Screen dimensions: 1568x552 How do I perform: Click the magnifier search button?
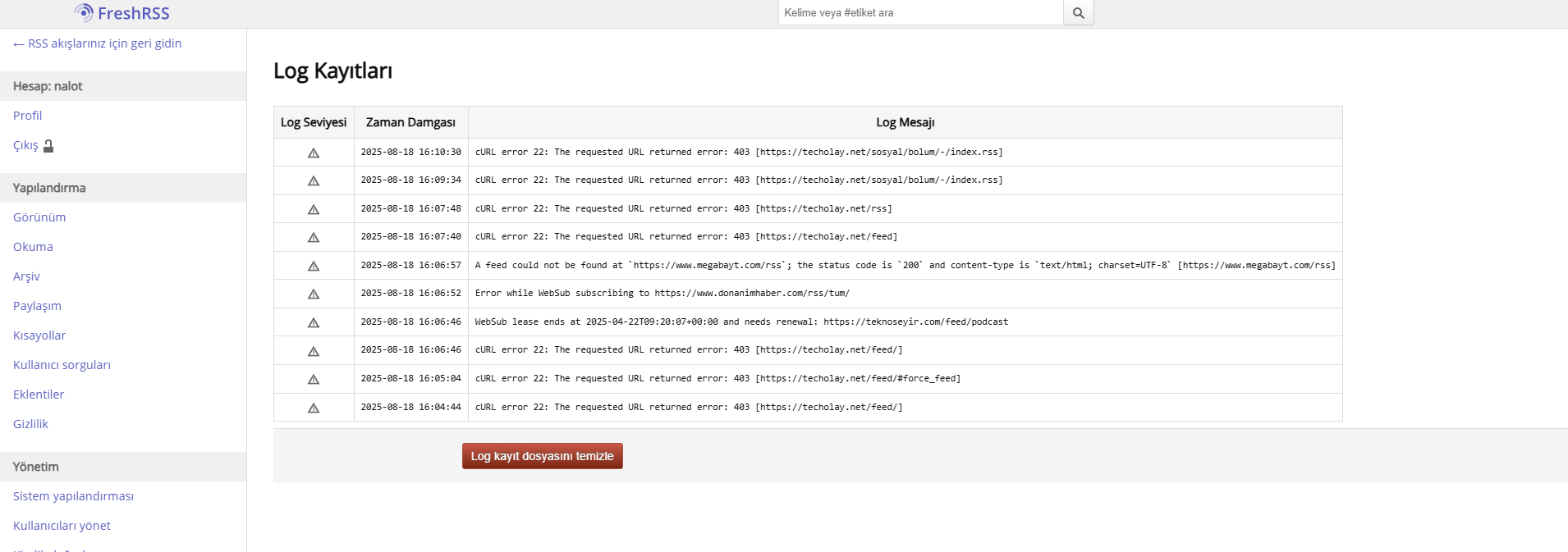click(1079, 13)
